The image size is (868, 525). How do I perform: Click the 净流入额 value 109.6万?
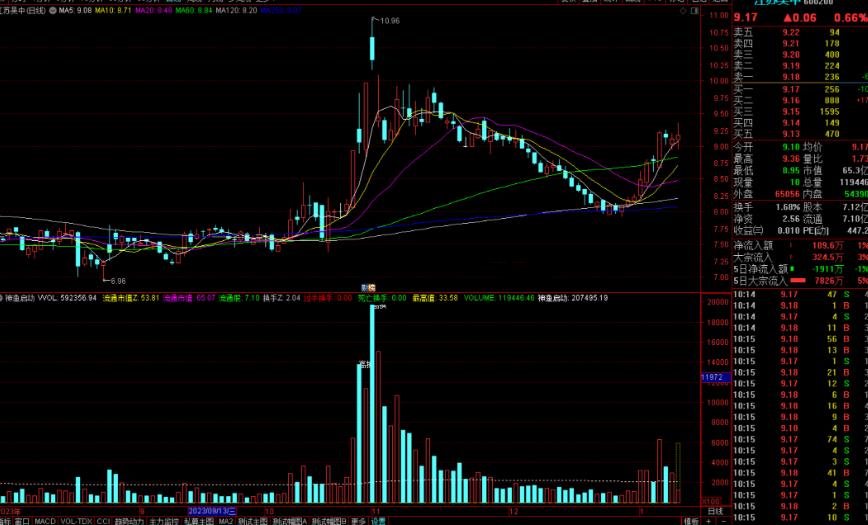point(828,245)
